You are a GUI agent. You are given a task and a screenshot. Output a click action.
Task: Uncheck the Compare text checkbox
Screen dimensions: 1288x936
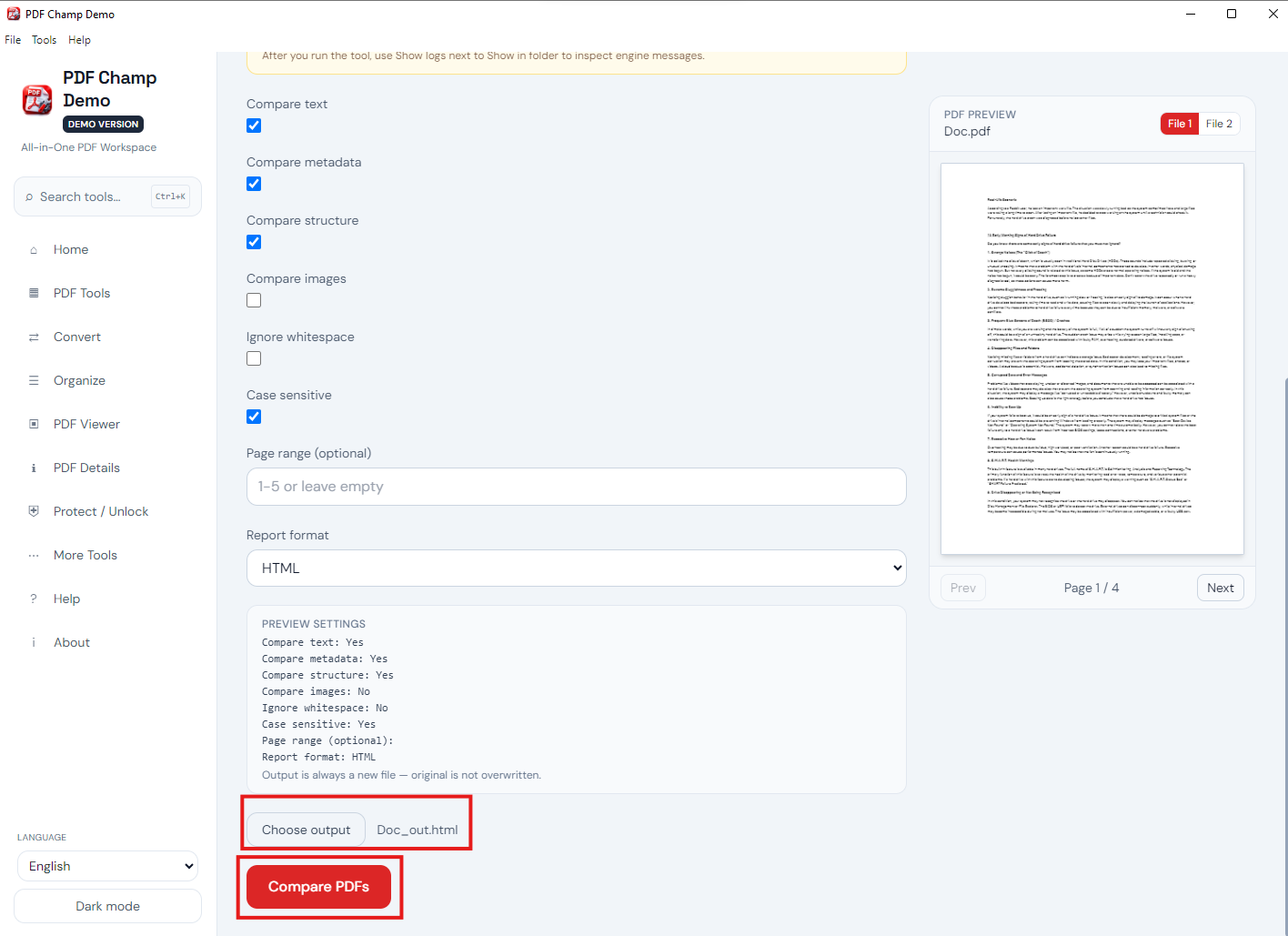pyautogui.click(x=254, y=126)
